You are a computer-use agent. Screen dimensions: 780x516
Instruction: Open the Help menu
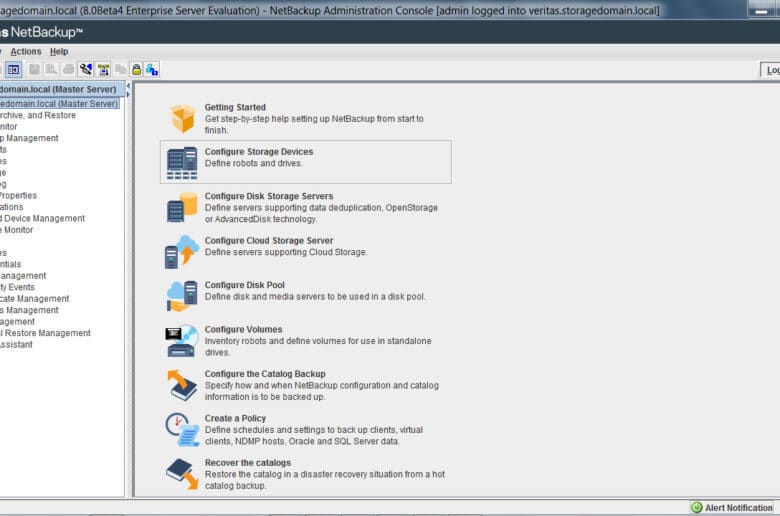tap(59, 51)
